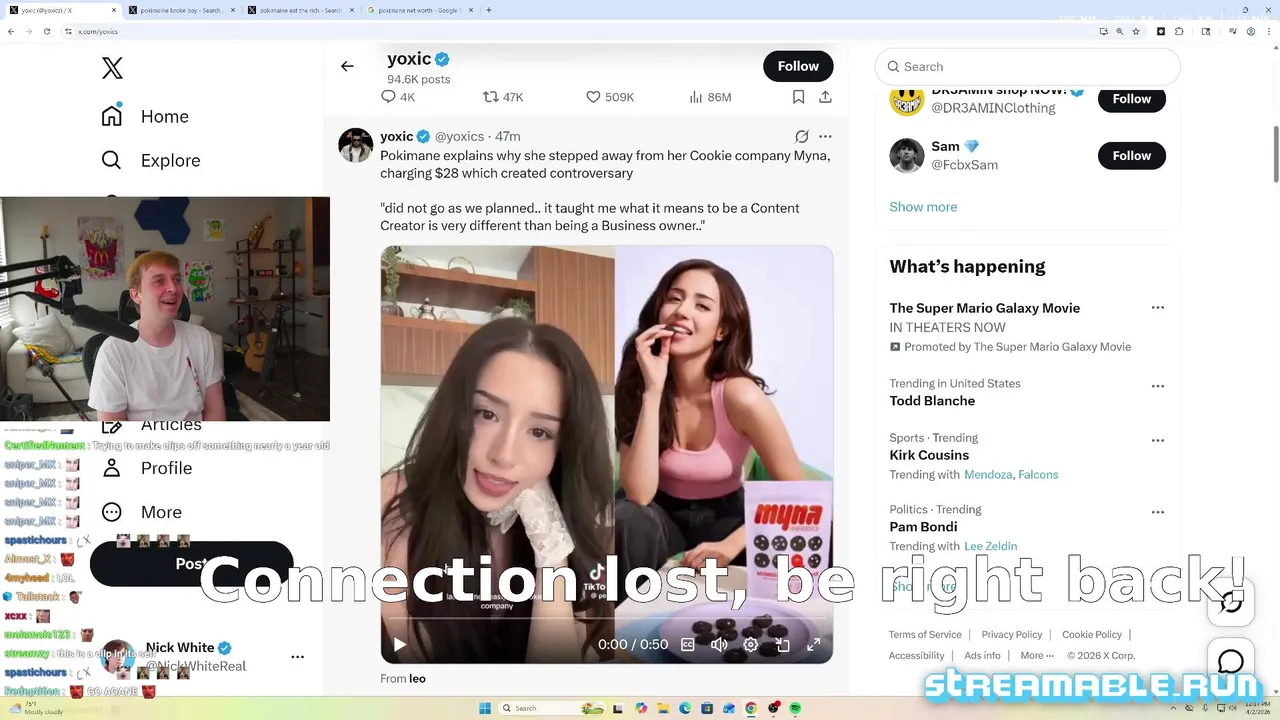Open options for Todd Blanche trend
Image resolution: width=1280 pixels, height=720 pixels.
point(1157,386)
